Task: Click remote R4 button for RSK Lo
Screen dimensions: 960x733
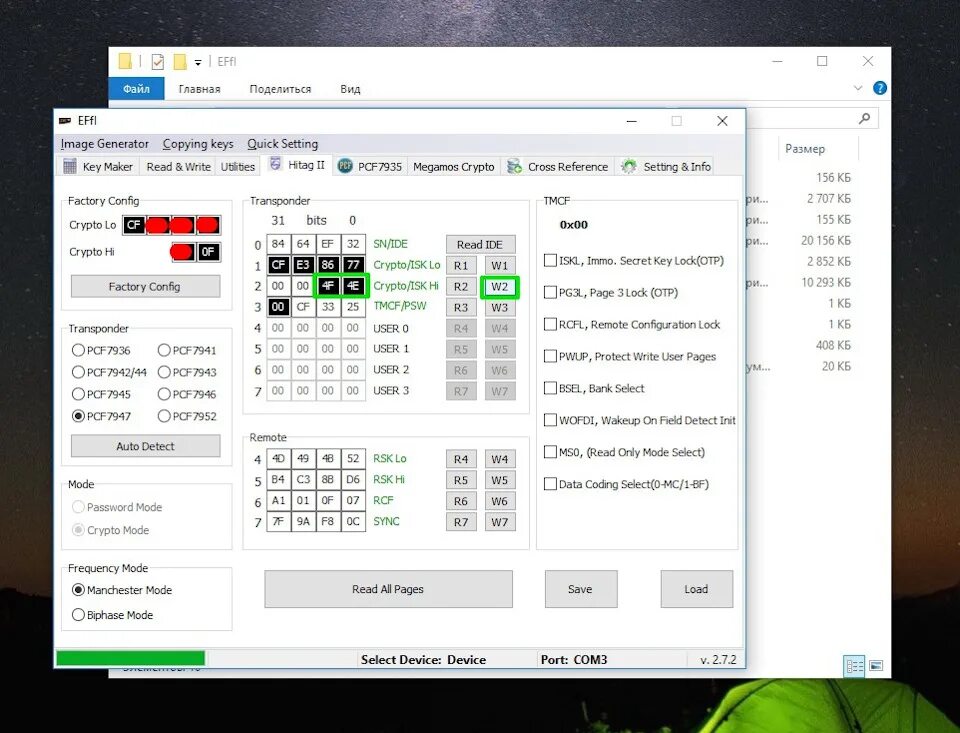Action: pyautogui.click(x=461, y=459)
